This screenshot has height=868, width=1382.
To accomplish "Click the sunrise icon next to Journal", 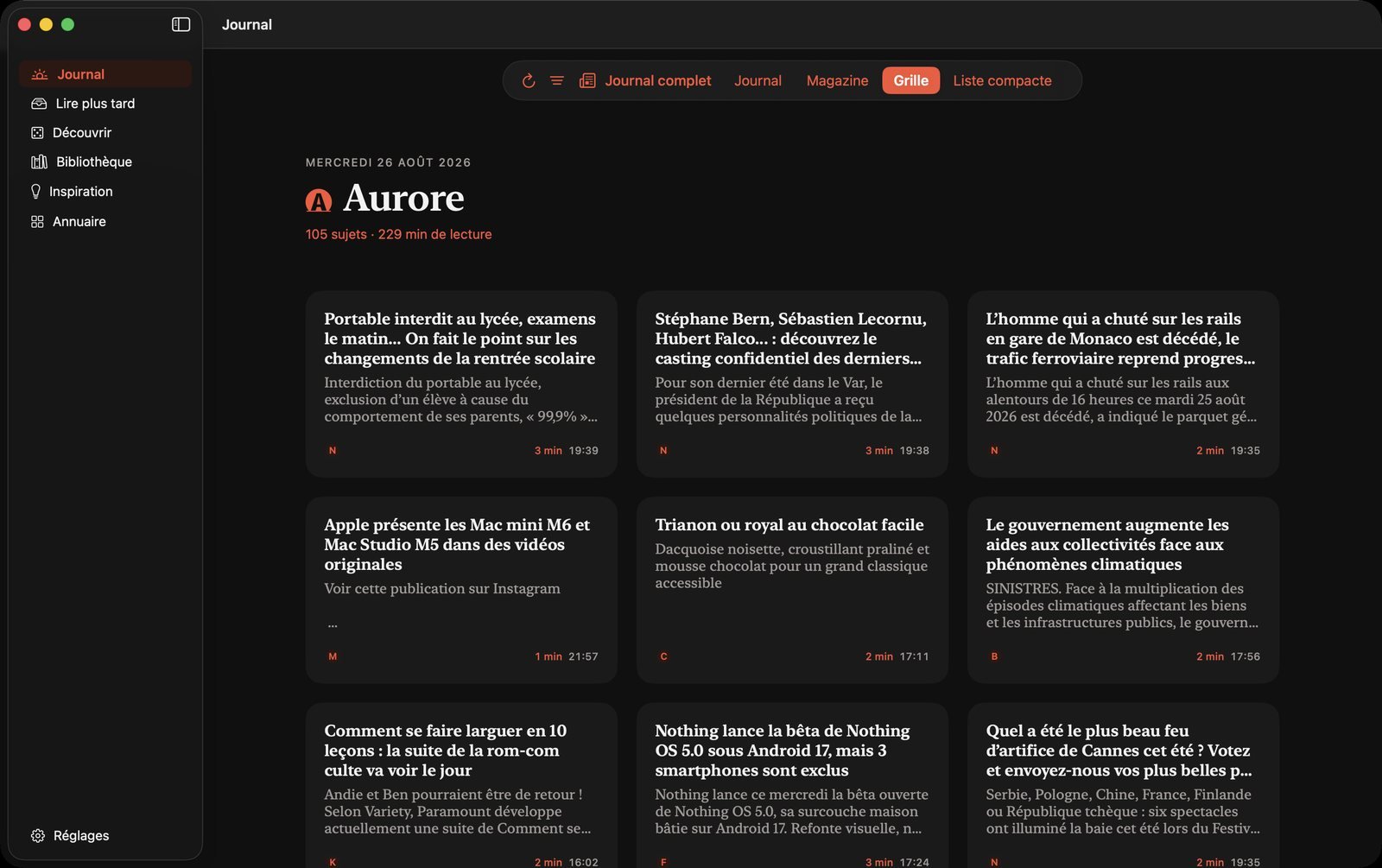I will [x=40, y=74].
